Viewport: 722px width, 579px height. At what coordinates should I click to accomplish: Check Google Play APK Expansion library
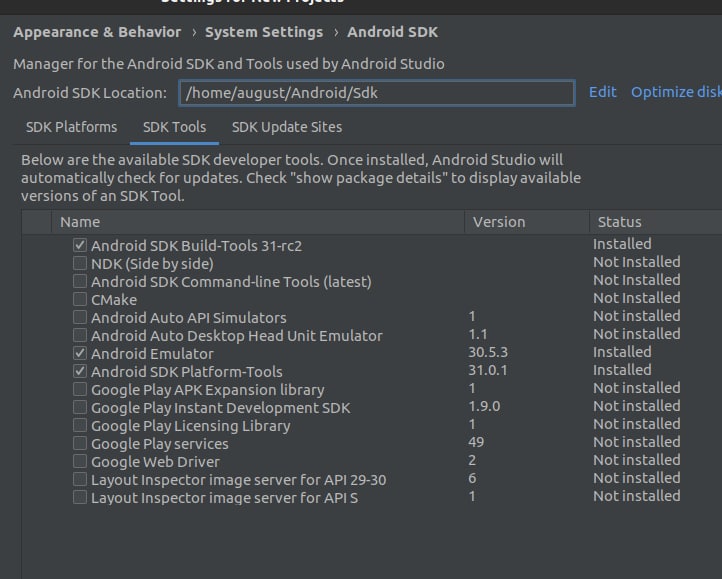[80, 389]
